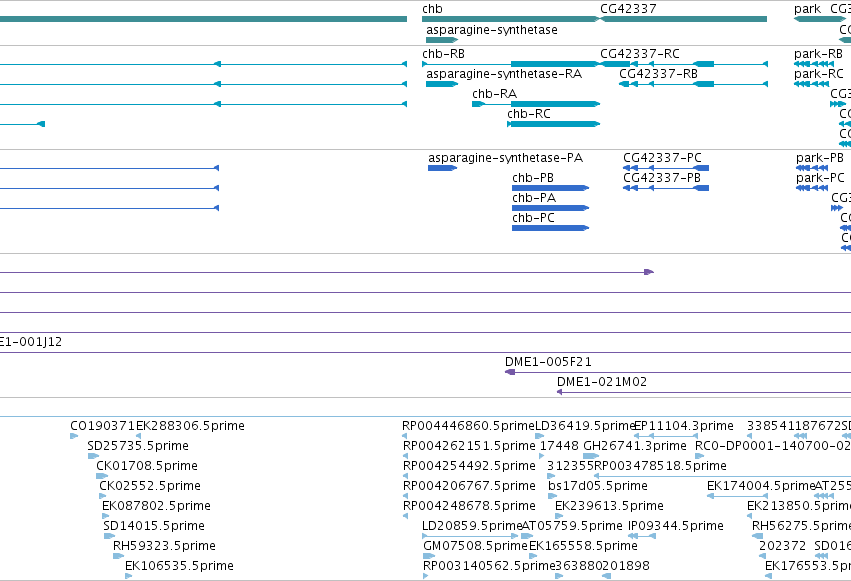Click the DME1-005F21 clone feature
The image size is (851, 581).
678,372
